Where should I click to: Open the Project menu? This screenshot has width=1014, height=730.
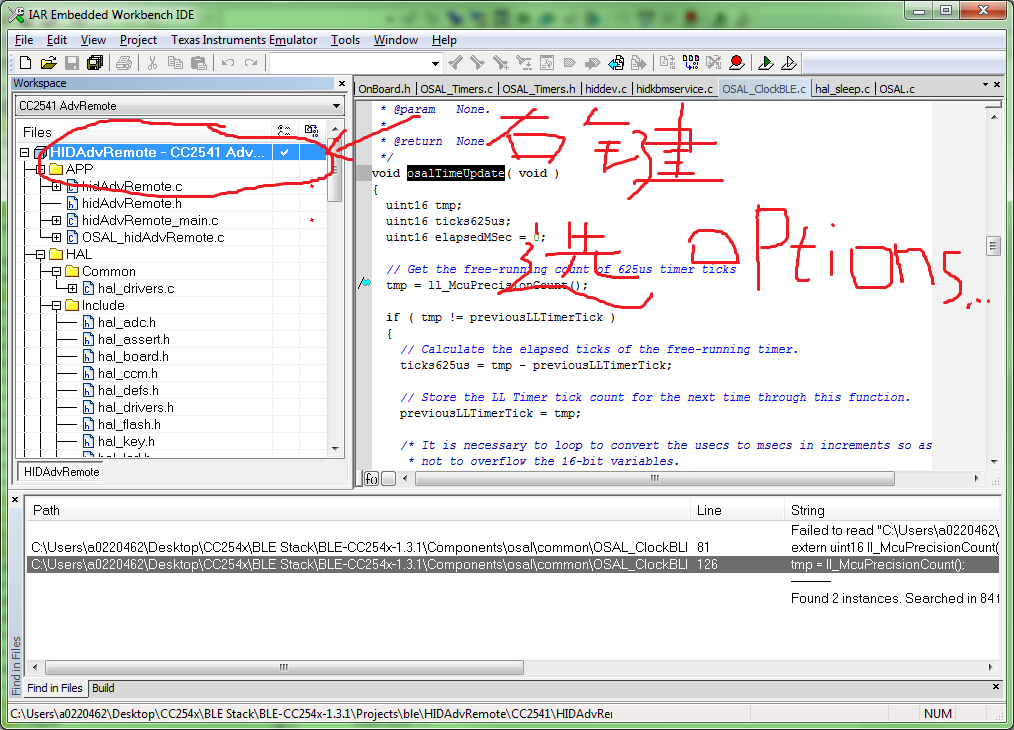point(138,40)
